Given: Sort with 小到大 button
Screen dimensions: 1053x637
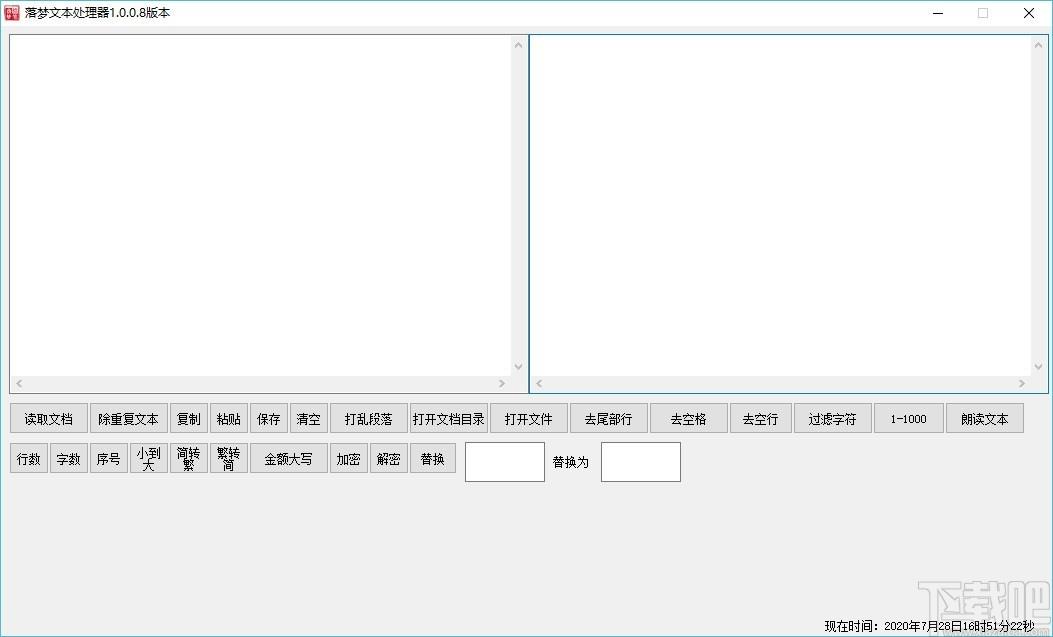Looking at the screenshot, I should [x=148, y=458].
